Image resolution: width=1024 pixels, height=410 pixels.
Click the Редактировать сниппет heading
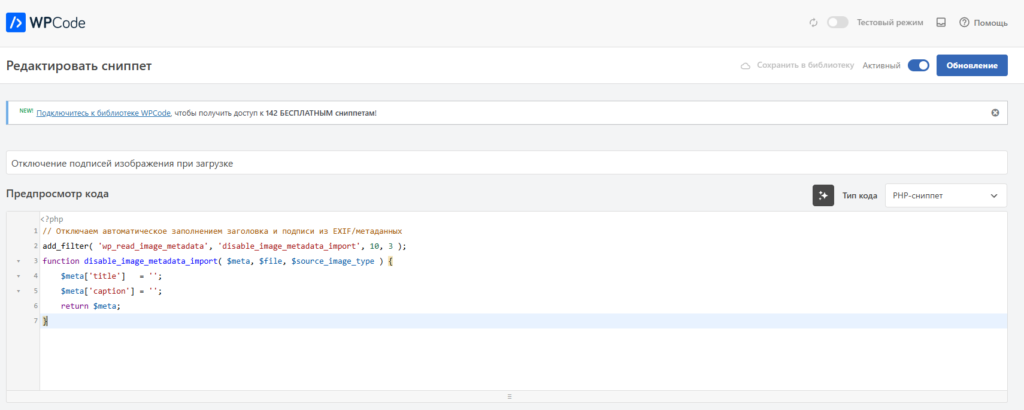click(79, 66)
